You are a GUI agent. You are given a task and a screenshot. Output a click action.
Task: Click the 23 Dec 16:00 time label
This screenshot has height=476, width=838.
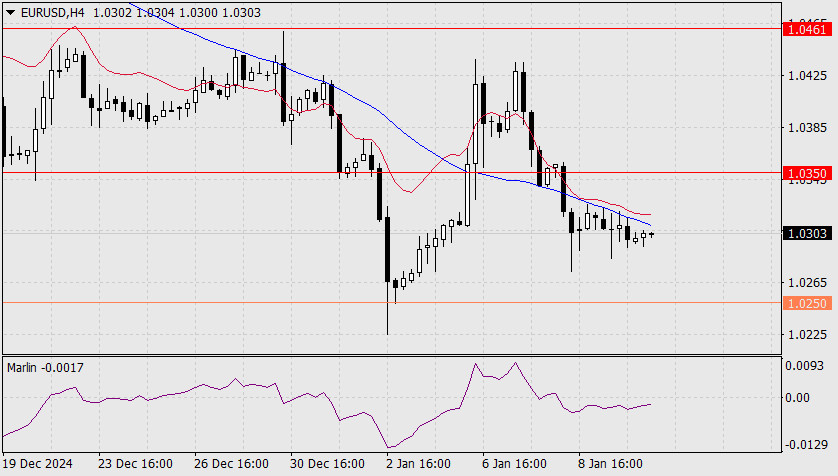[135, 464]
